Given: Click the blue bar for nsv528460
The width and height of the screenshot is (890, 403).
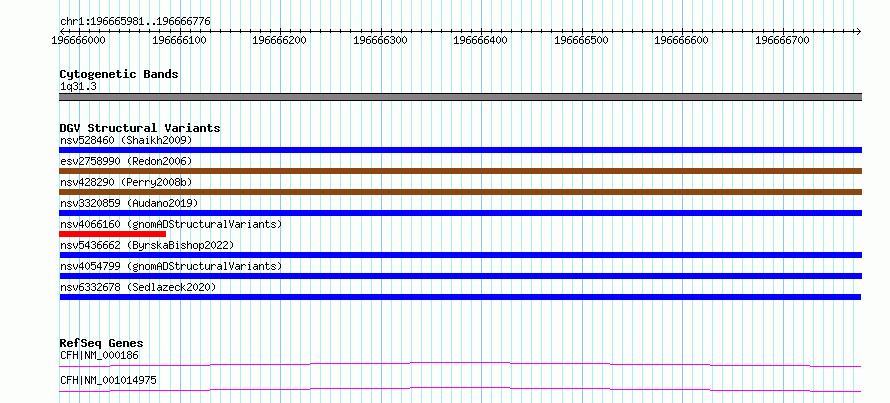Looking at the screenshot, I should click(x=460, y=150).
